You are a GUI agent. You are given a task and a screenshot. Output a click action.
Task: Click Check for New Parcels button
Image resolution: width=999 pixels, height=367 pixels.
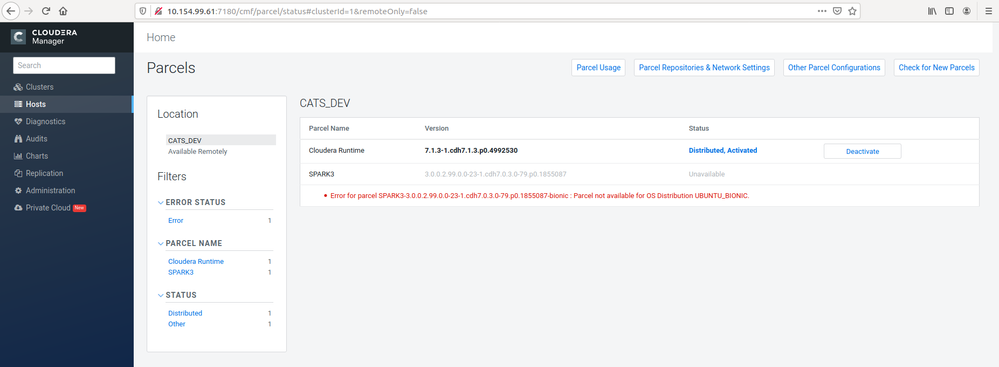tap(937, 68)
